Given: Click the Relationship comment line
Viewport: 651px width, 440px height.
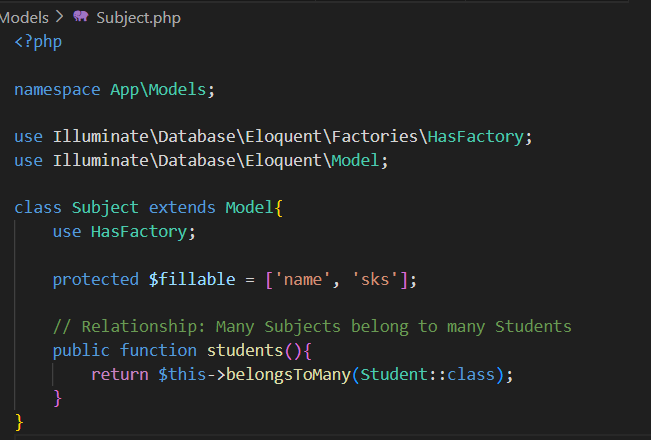Looking at the screenshot, I should click(312, 326).
